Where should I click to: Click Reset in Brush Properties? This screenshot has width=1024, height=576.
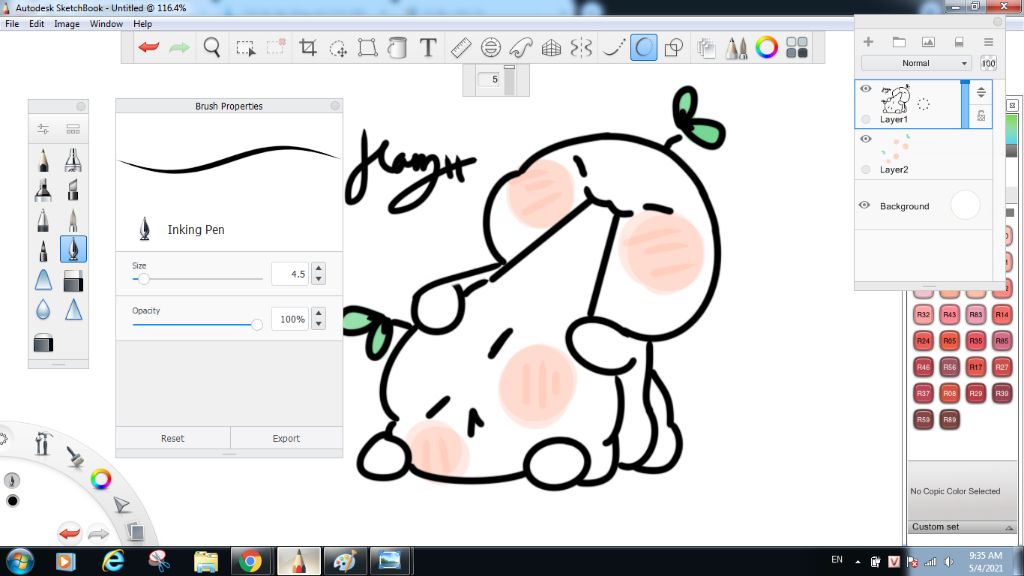172,438
